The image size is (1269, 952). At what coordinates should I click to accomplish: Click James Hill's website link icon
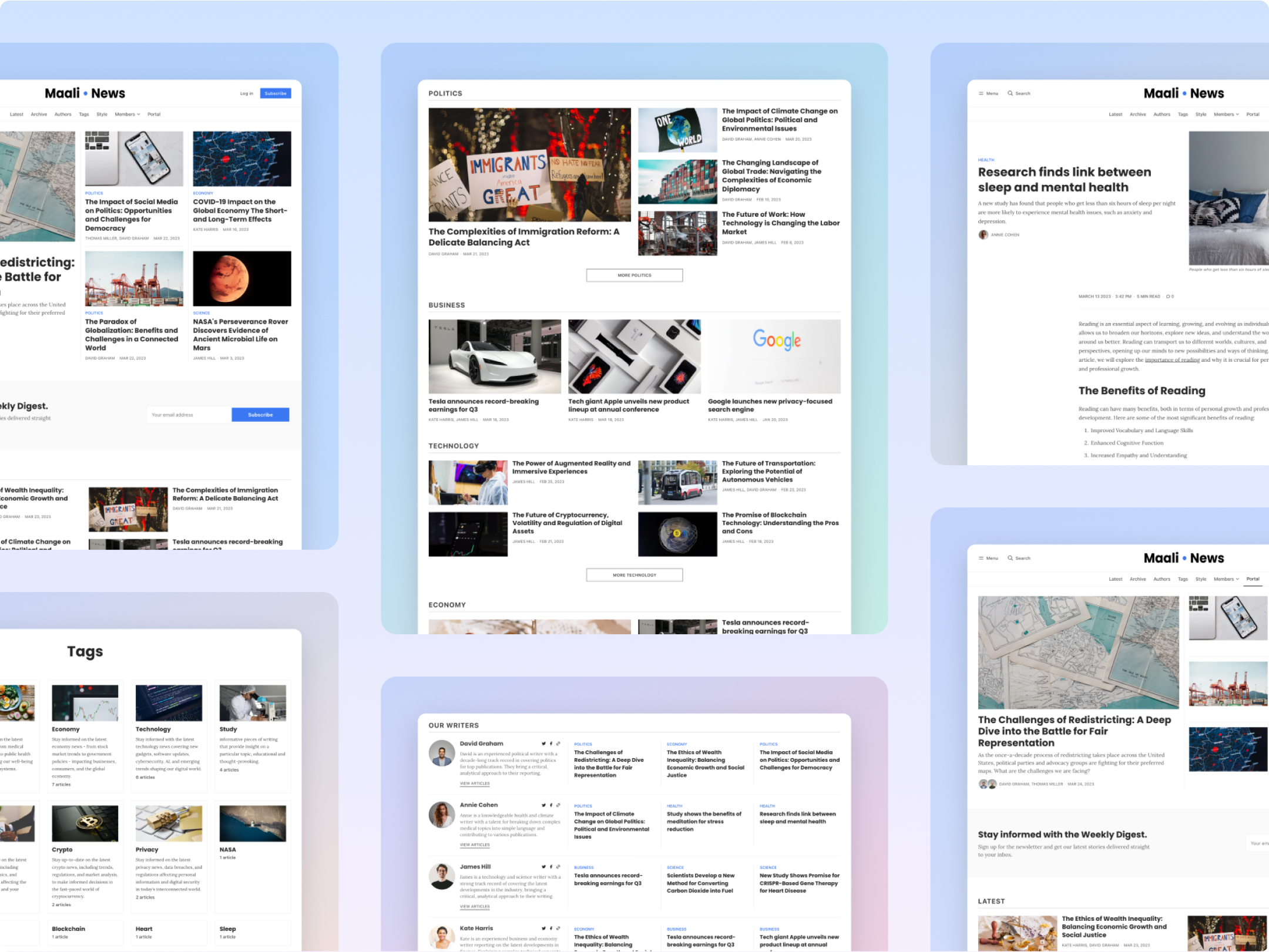tap(558, 867)
